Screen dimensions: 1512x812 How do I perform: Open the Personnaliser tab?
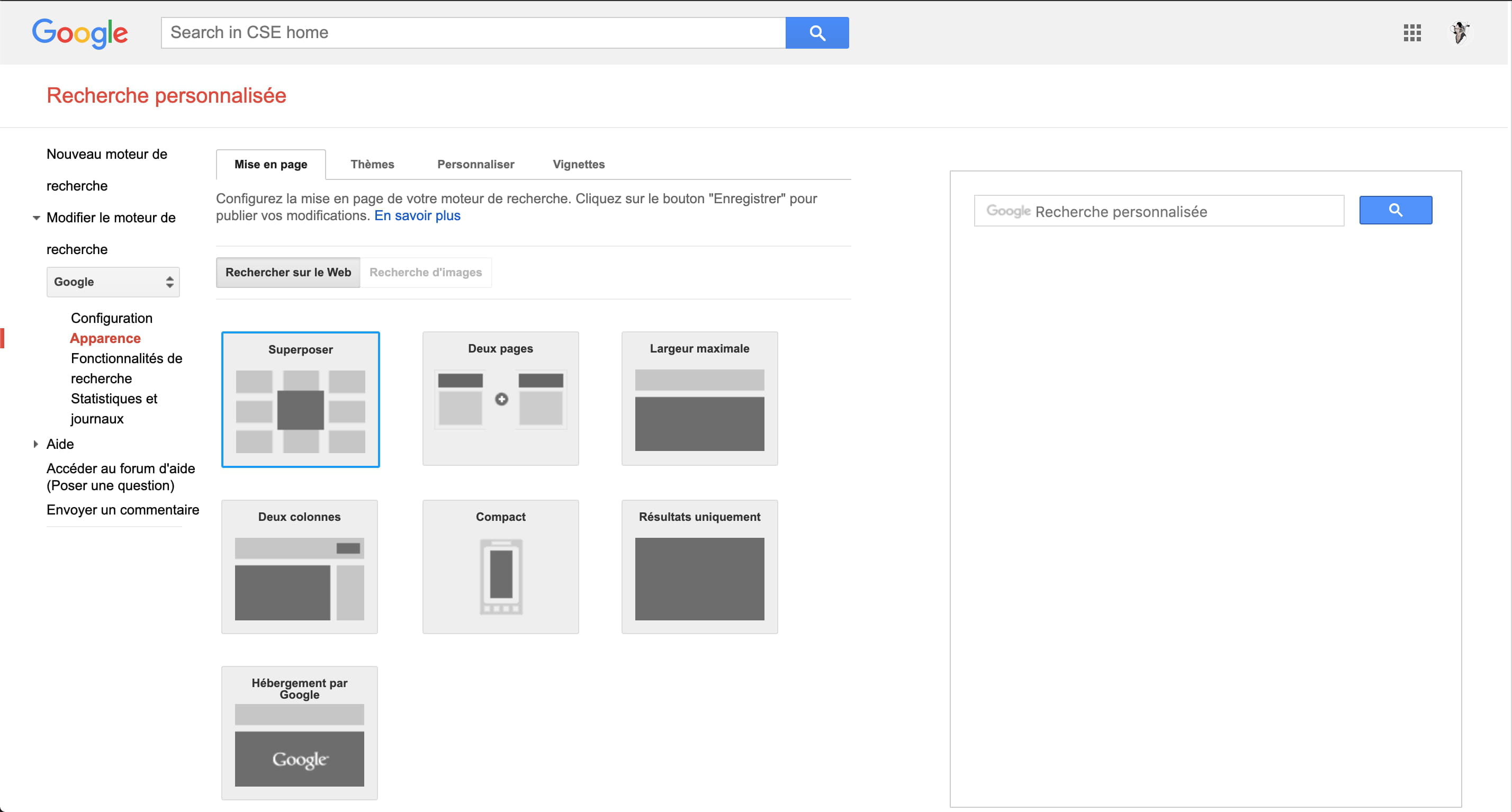475,164
